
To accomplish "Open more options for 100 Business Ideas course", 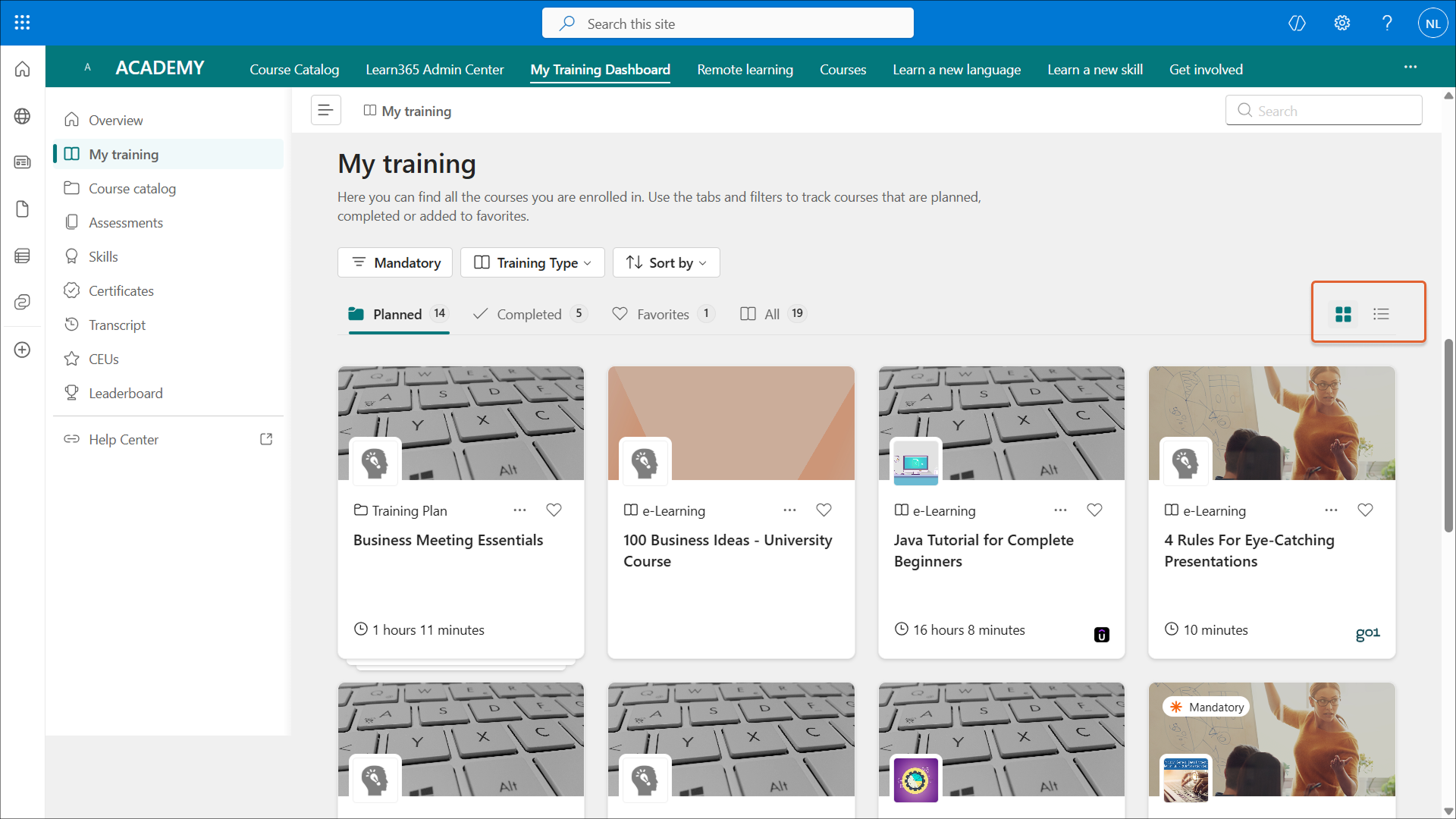I will click(x=789, y=510).
